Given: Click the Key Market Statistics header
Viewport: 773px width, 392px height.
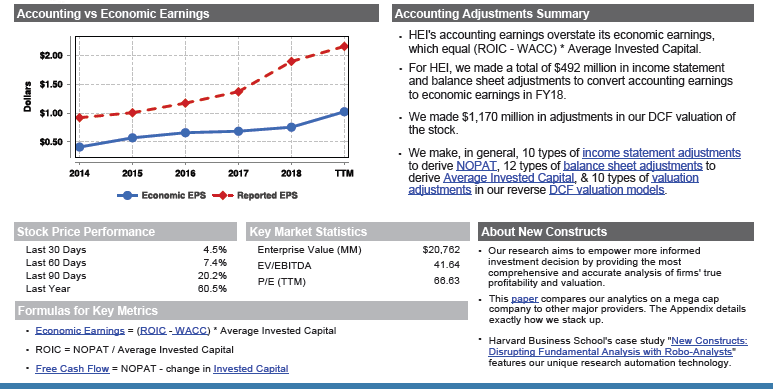Looking at the screenshot, I should 357,232.
